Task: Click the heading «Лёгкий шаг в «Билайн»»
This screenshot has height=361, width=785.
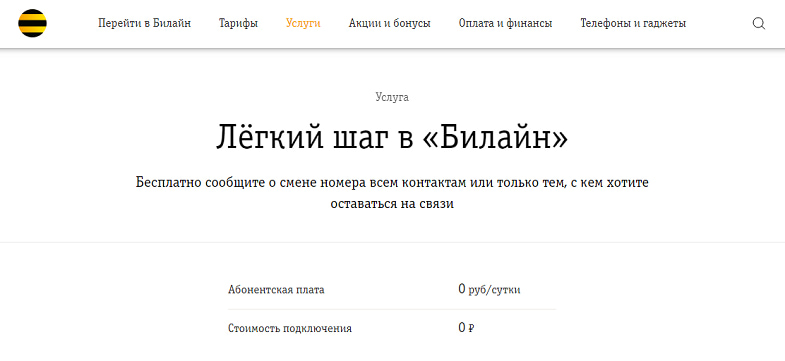Action: tap(392, 137)
